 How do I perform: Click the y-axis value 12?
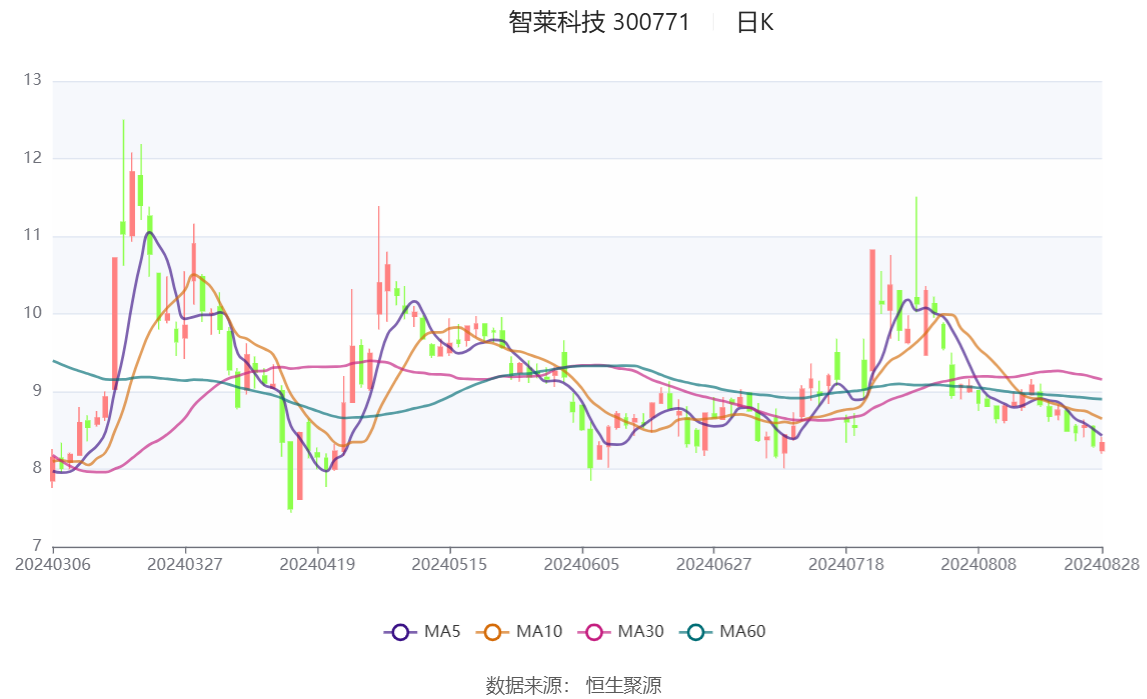click(32, 158)
